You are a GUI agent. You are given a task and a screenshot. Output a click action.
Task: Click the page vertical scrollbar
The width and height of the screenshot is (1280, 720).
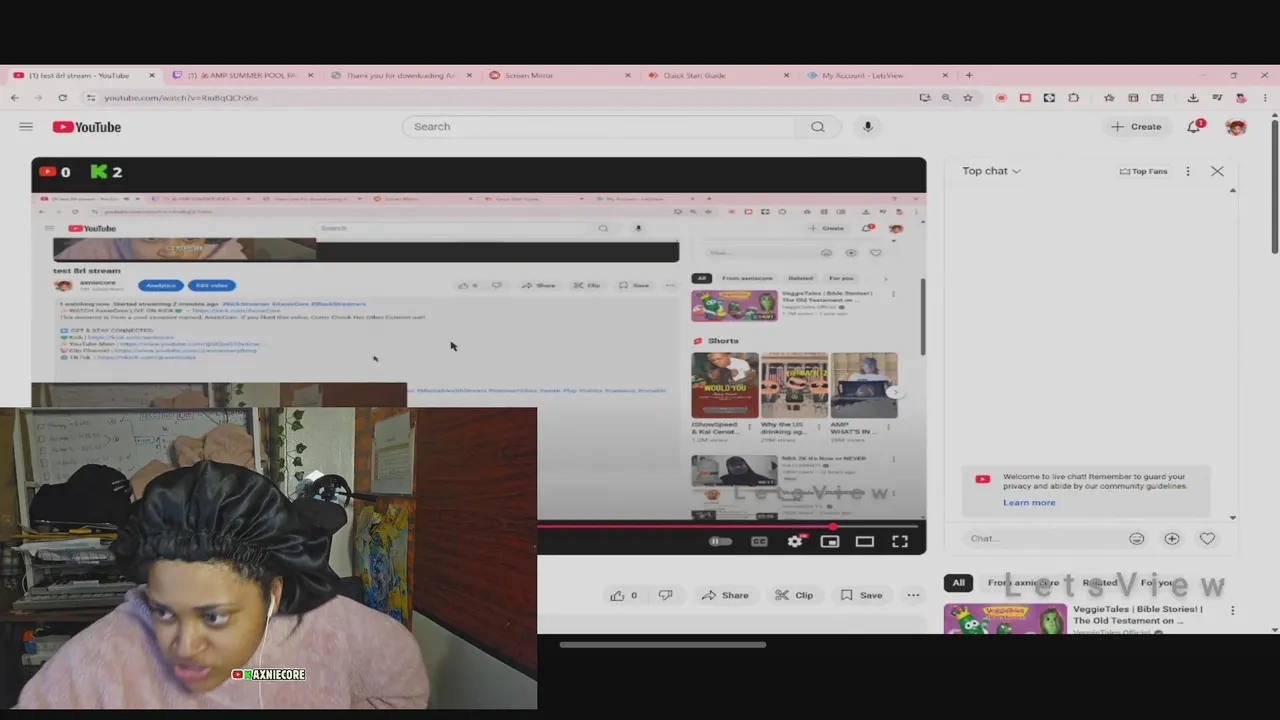1274,185
